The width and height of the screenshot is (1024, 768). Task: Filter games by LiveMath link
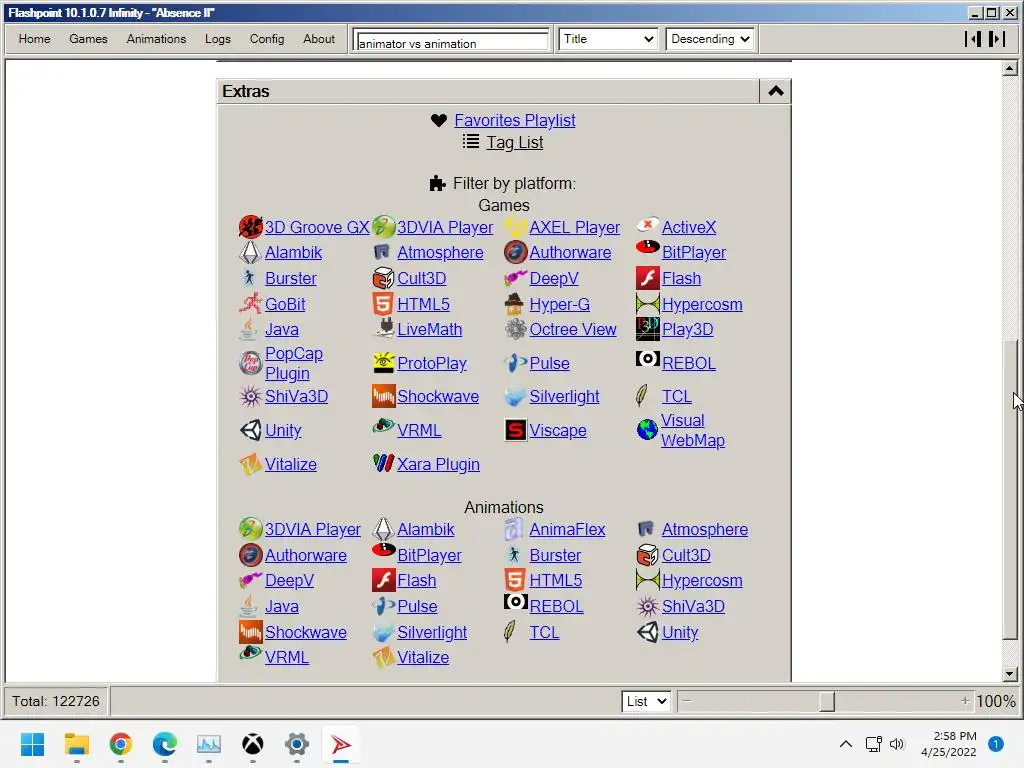click(430, 329)
